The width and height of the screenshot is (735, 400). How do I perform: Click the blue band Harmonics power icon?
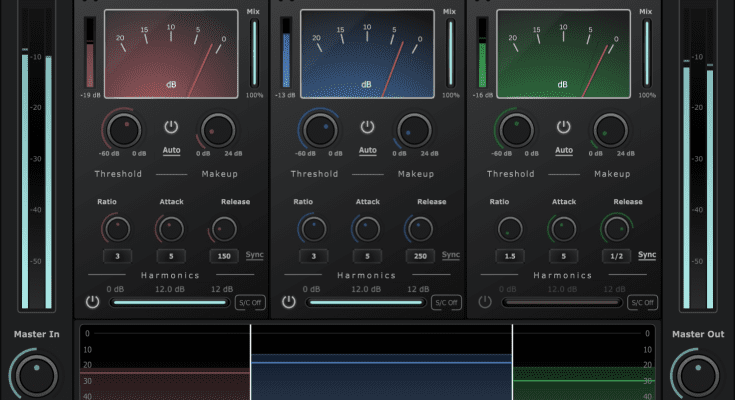click(x=289, y=301)
